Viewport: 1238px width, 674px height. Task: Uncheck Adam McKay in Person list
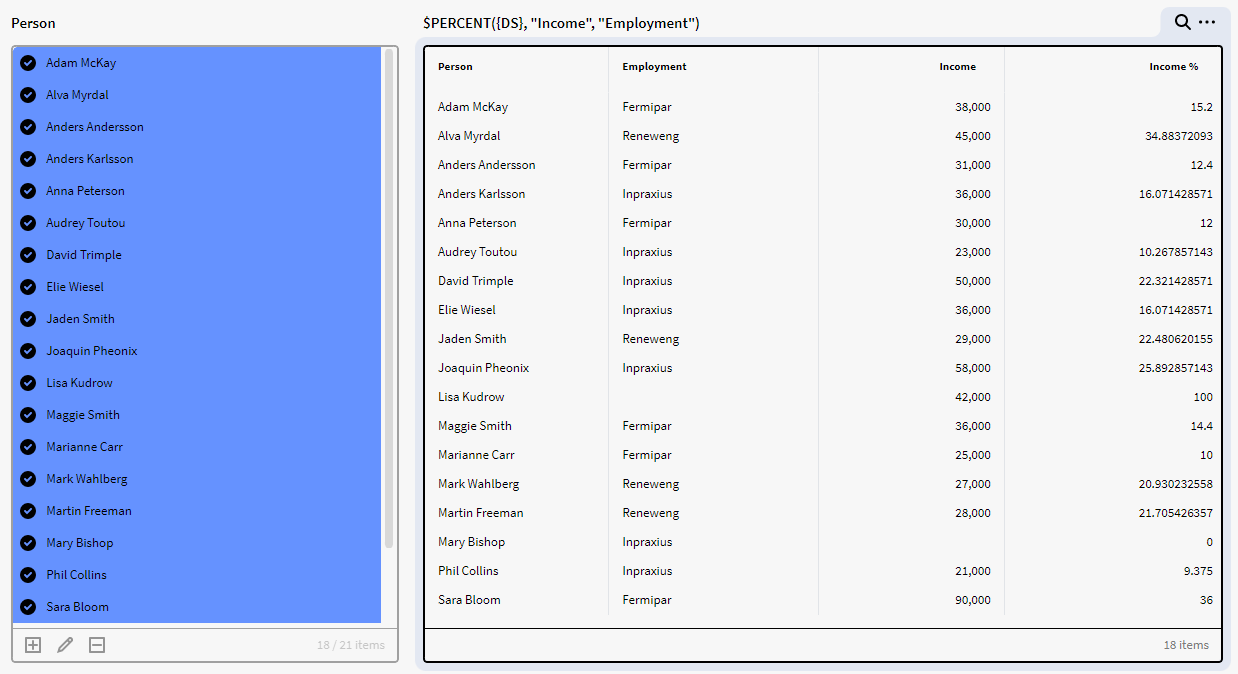point(28,63)
